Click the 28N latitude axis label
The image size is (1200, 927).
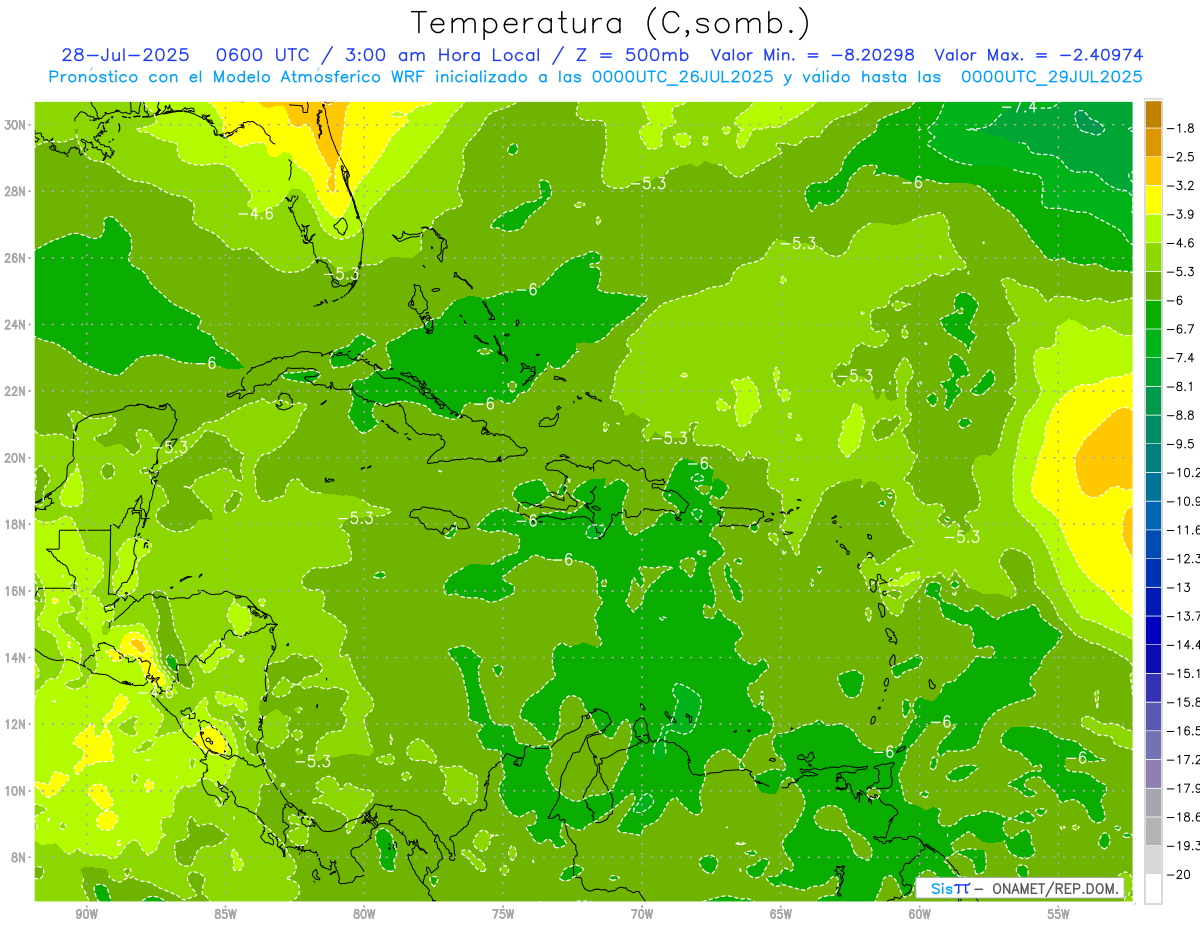point(17,191)
